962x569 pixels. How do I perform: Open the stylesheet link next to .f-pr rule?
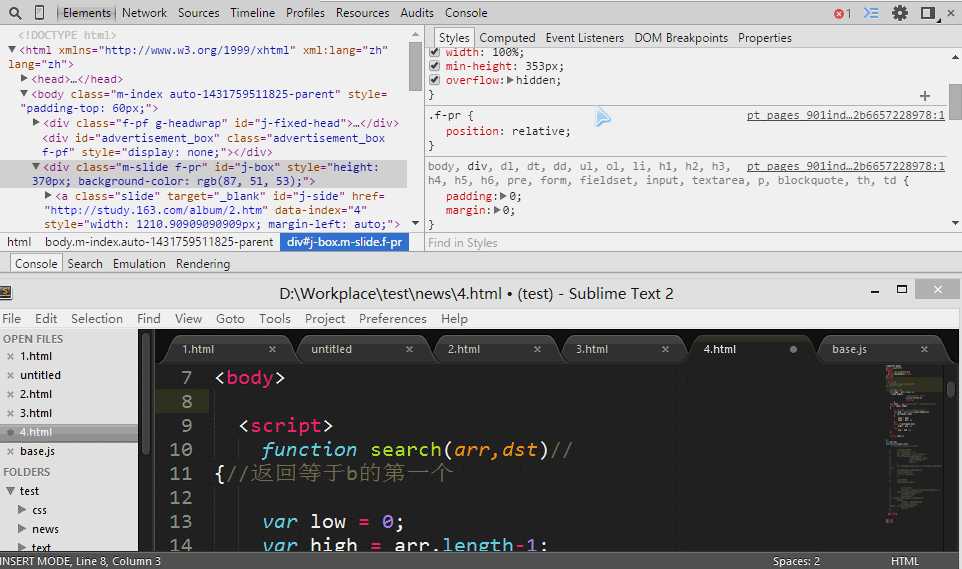[x=845, y=115]
